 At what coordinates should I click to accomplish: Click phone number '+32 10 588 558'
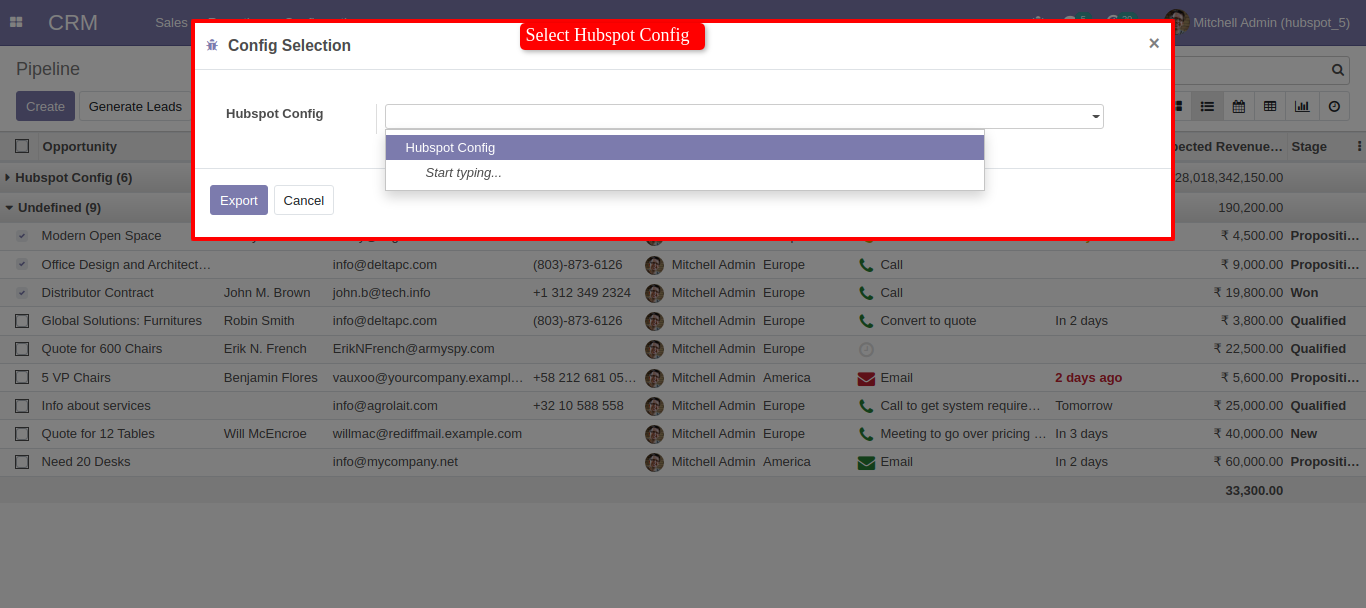pos(578,406)
